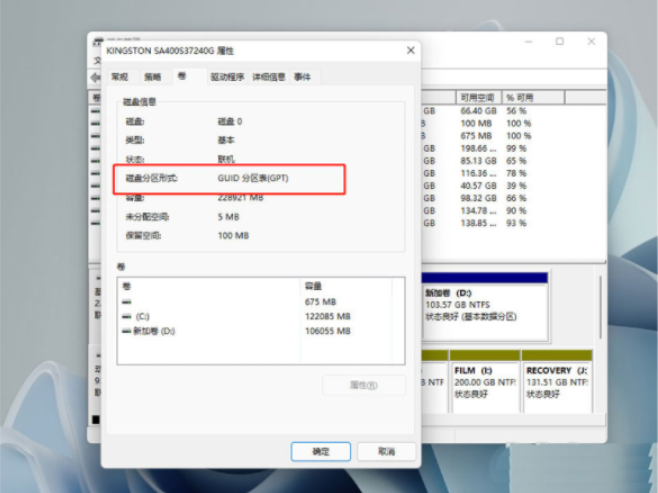Select the FILM (I:) partition block

point(485,382)
